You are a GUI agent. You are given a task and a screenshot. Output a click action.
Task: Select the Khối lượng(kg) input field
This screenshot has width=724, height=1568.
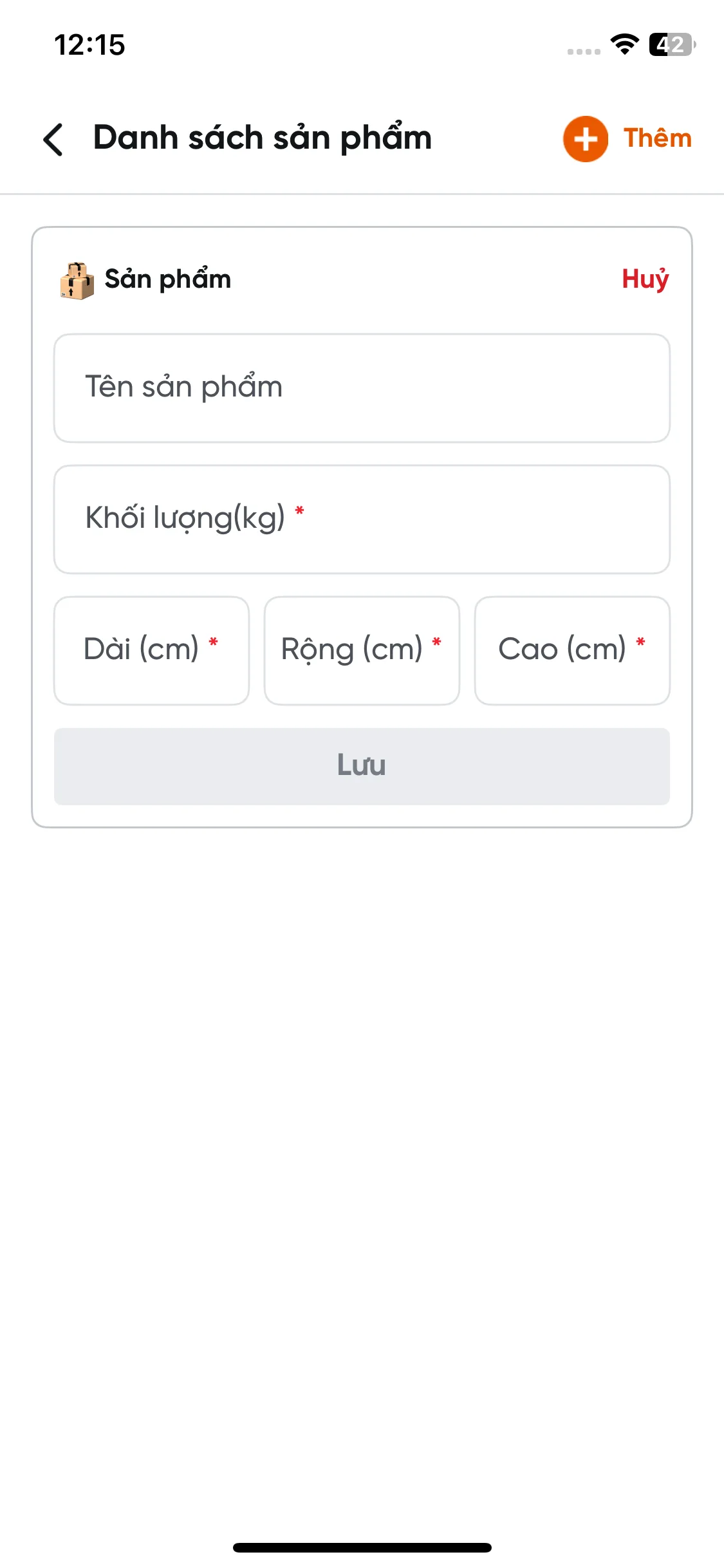click(362, 519)
